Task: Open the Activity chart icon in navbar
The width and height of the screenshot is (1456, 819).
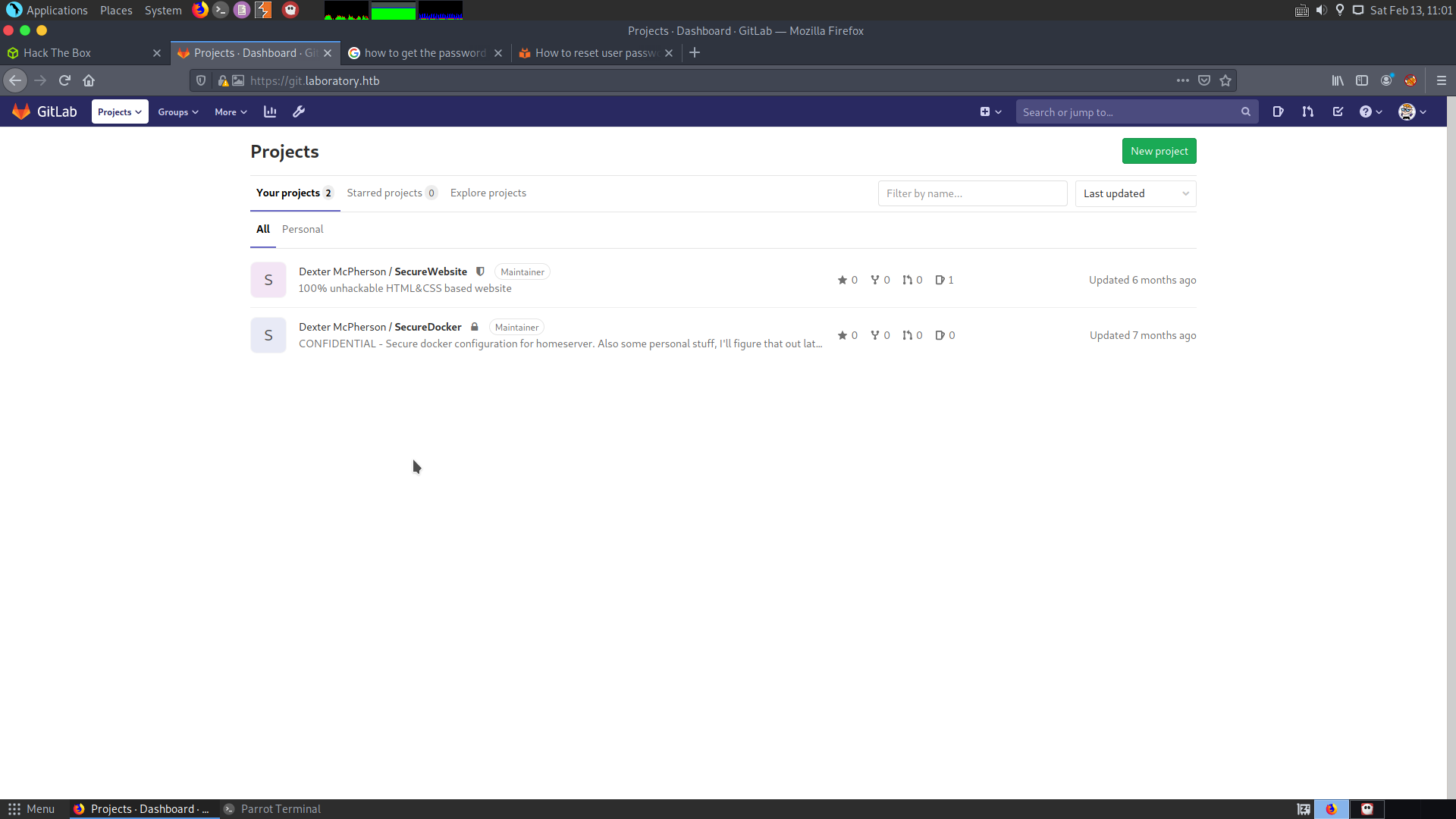Action: (270, 111)
